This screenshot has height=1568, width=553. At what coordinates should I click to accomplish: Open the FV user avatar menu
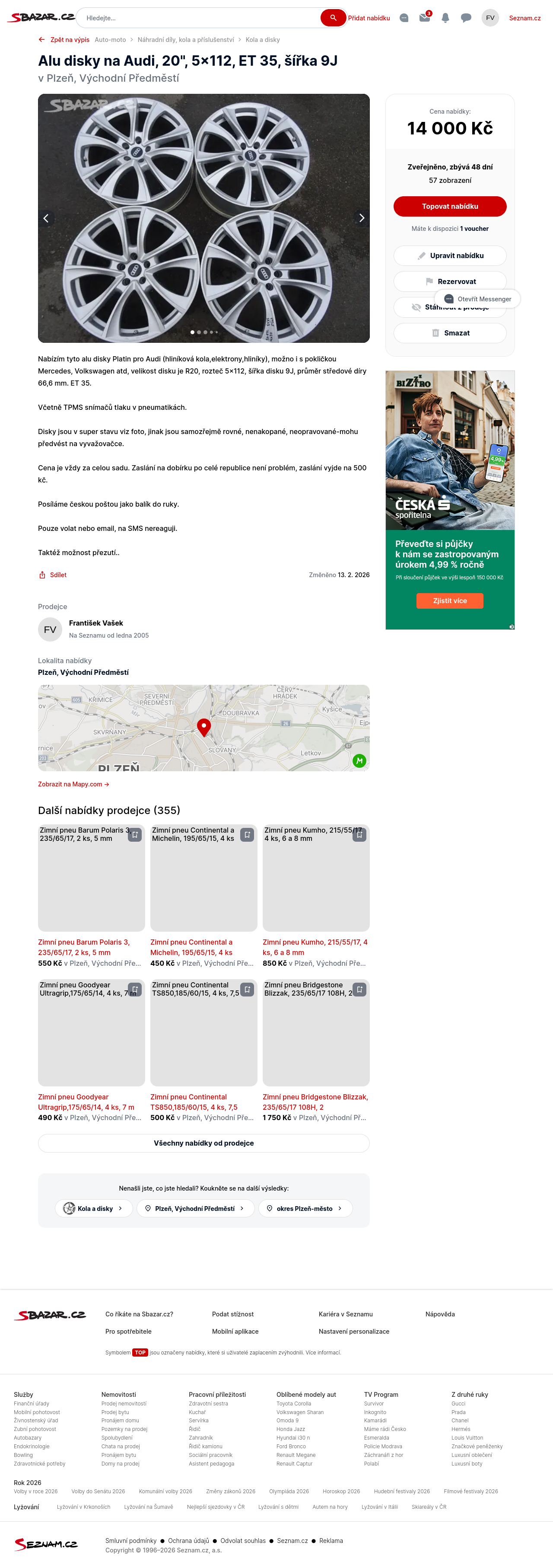click(490, 18)
